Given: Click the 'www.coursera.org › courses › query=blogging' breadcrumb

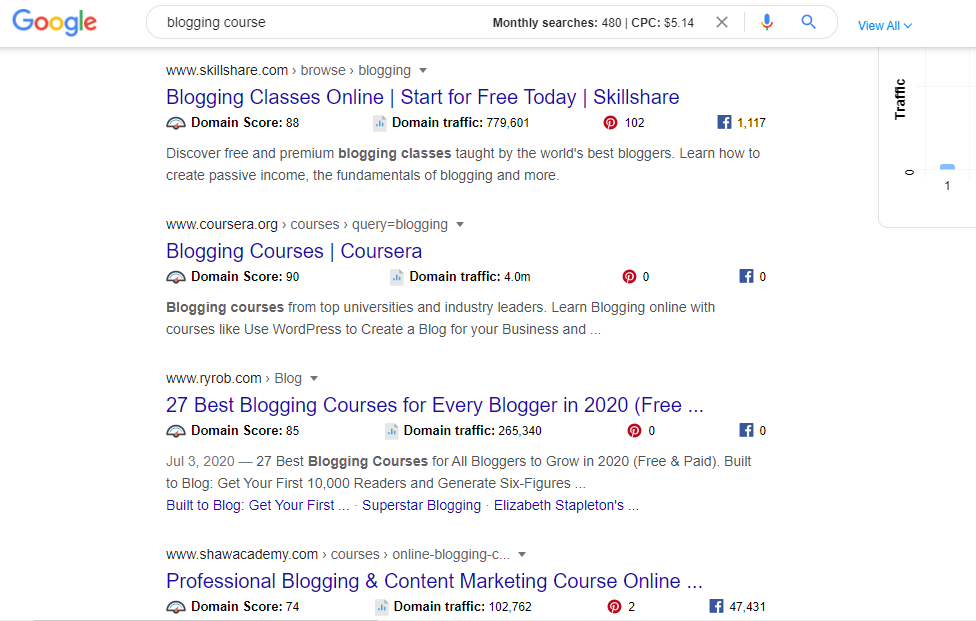Looking at the screenshot, I should point(307,225).
